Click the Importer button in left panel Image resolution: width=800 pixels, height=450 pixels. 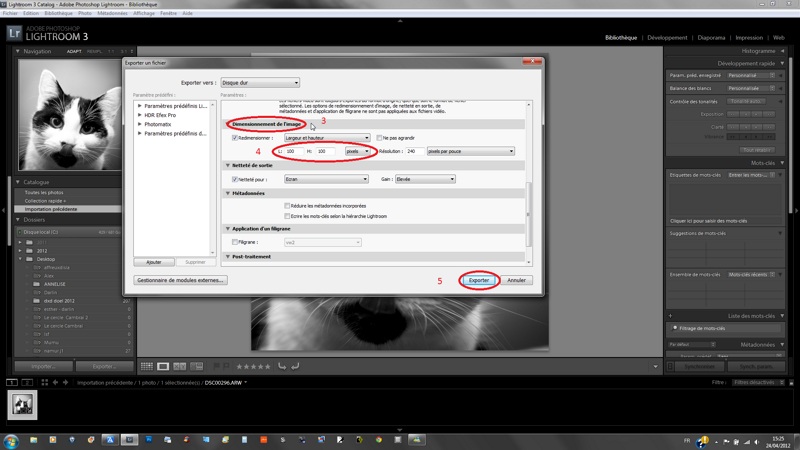[43, 366]
